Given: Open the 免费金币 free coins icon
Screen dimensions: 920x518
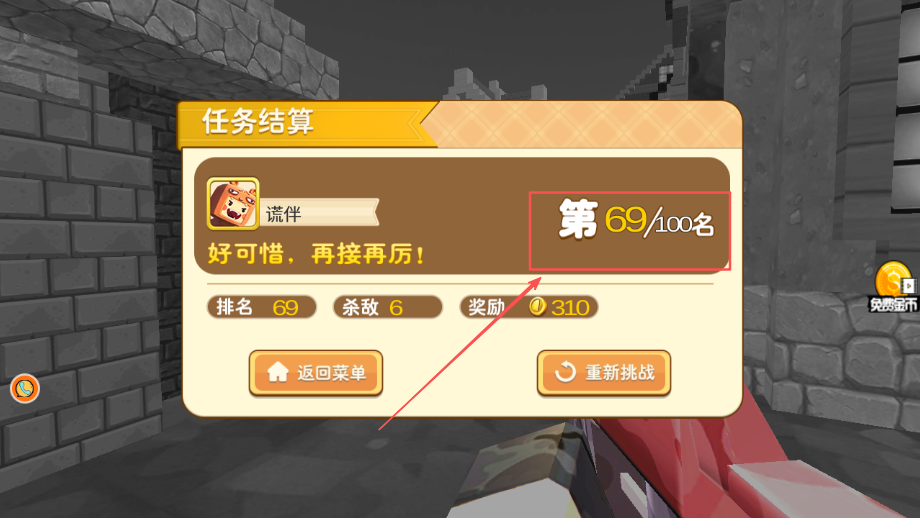Looking at the screenshot, I should click(893, 287).
